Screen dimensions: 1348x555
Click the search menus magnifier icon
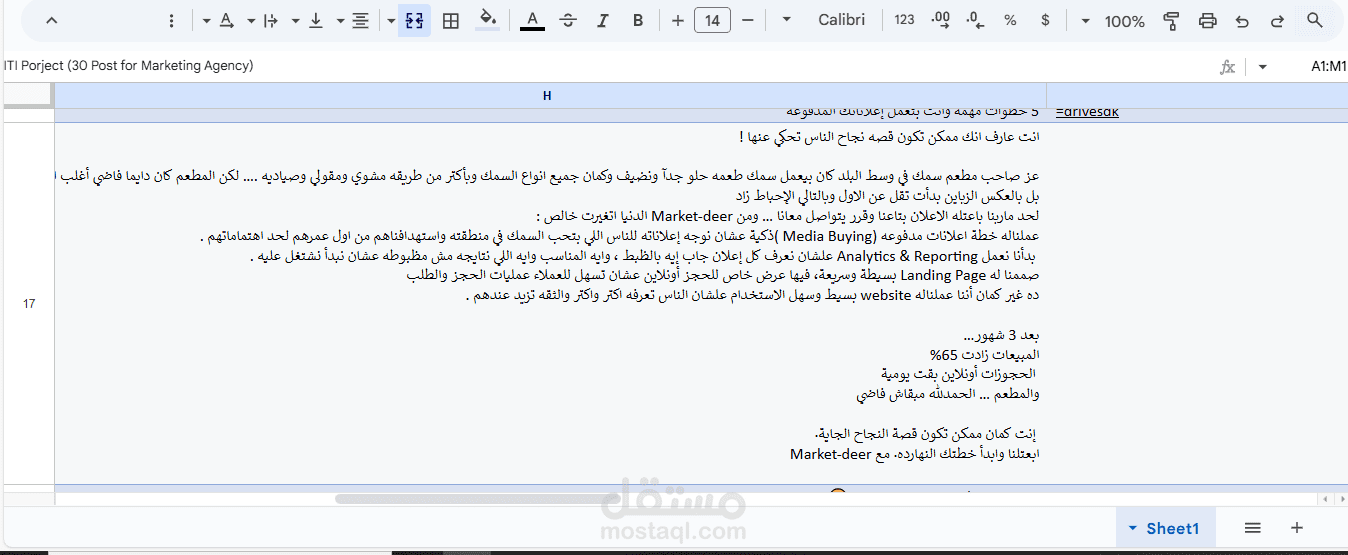[x=1315, y=21]
